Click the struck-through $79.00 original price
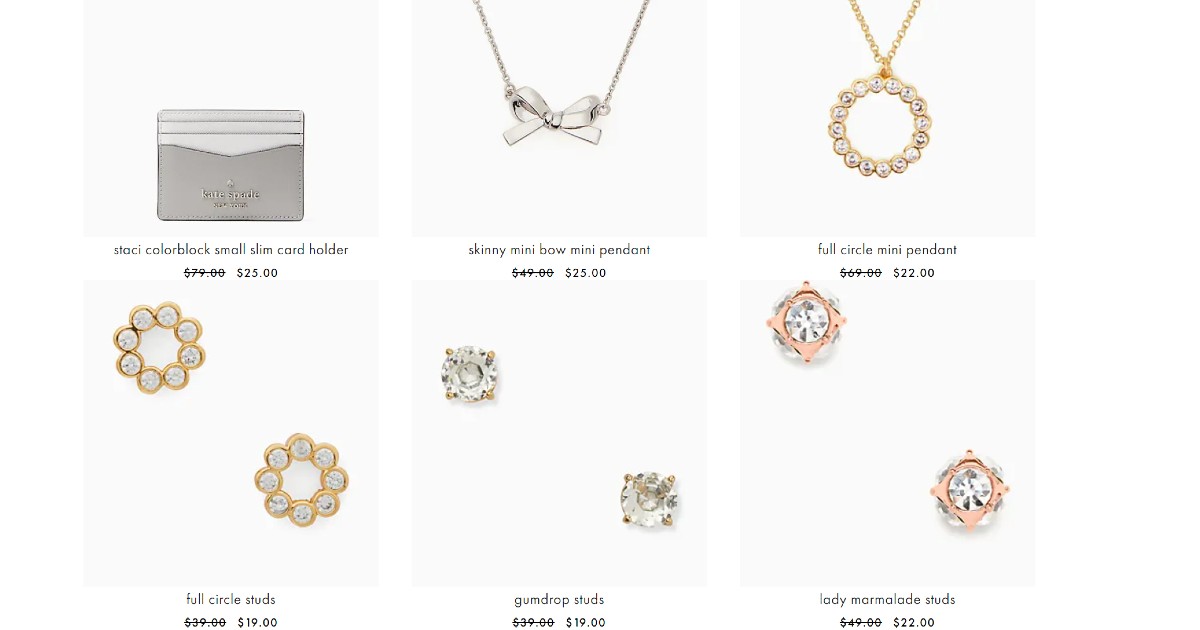 click(205, 273)
